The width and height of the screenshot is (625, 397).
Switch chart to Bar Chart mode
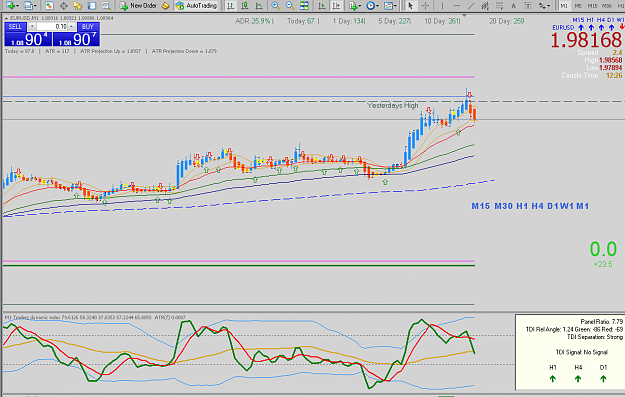[230, 6]
